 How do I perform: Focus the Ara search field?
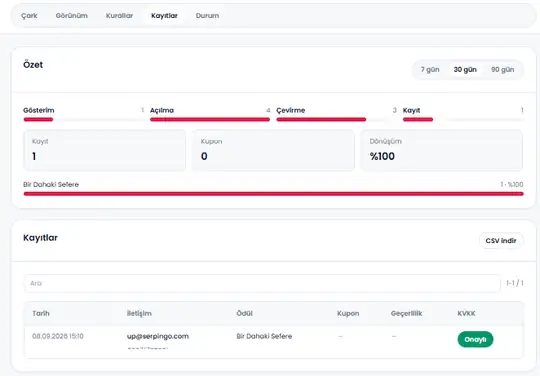coord(262,283)
